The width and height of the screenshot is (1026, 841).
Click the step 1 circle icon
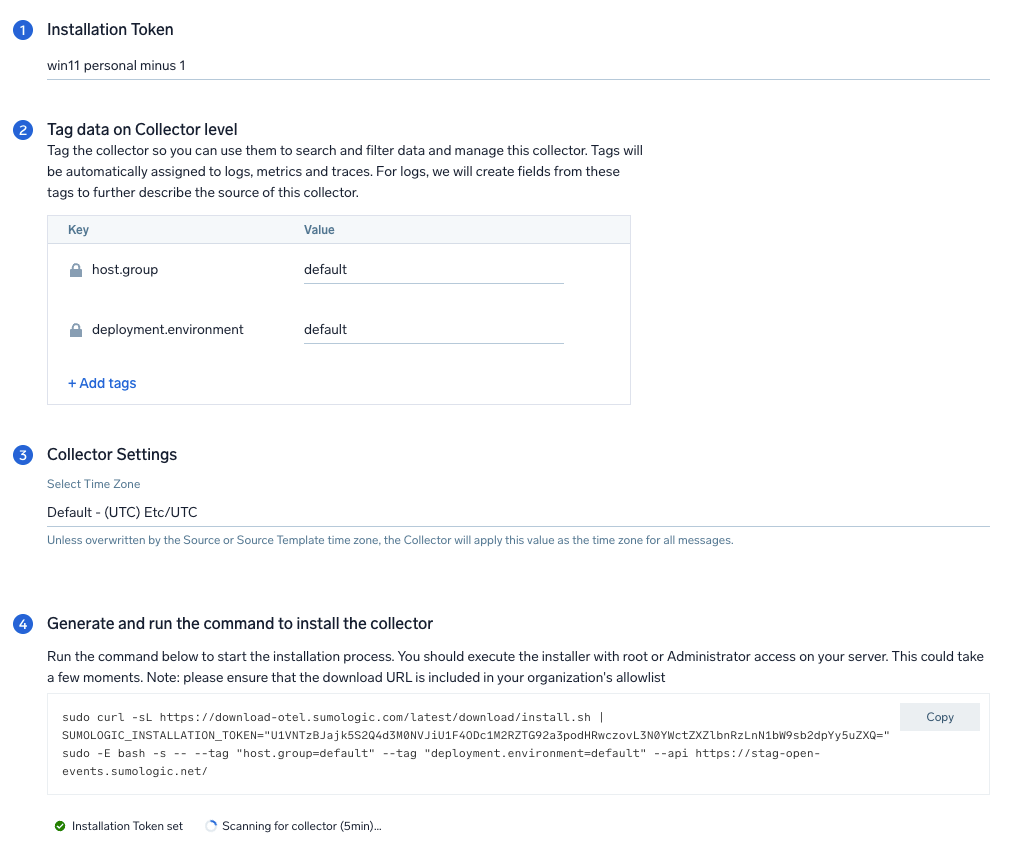(22, 30)
